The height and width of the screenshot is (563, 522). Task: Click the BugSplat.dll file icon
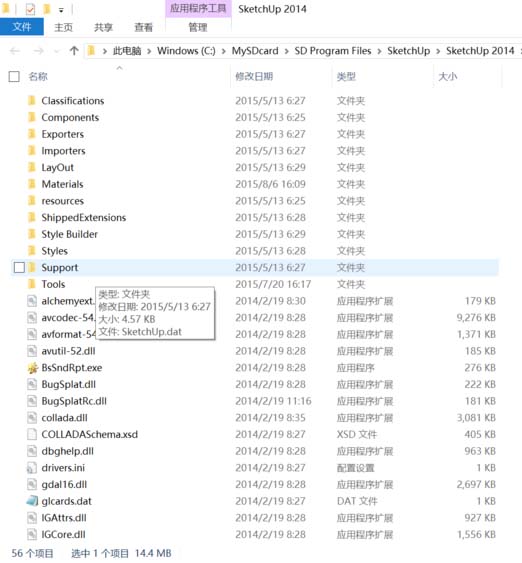(x=32, y=384)
